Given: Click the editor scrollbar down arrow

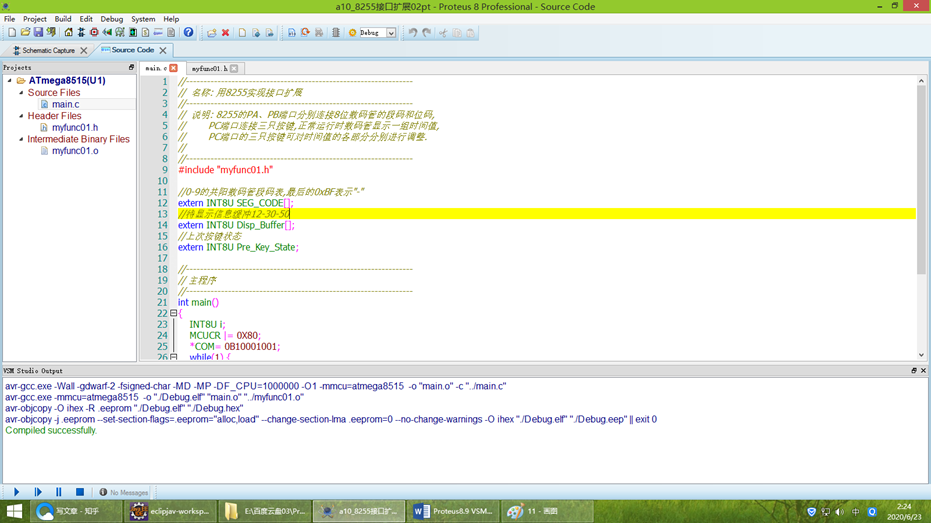Looking at the screenshot, I should click(x=921, y=355).
